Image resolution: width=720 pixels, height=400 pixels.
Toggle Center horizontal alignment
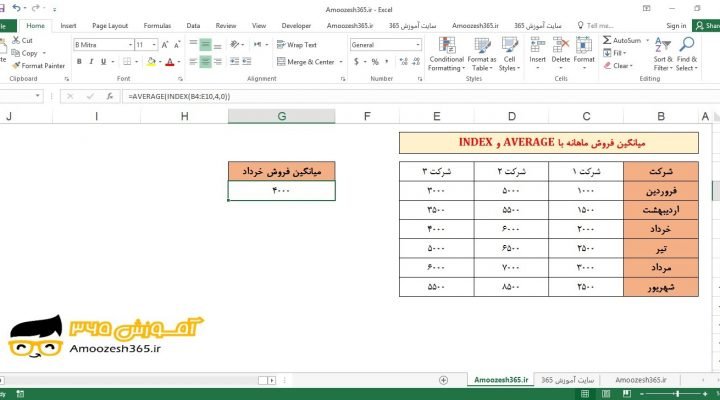pos(205,62)
